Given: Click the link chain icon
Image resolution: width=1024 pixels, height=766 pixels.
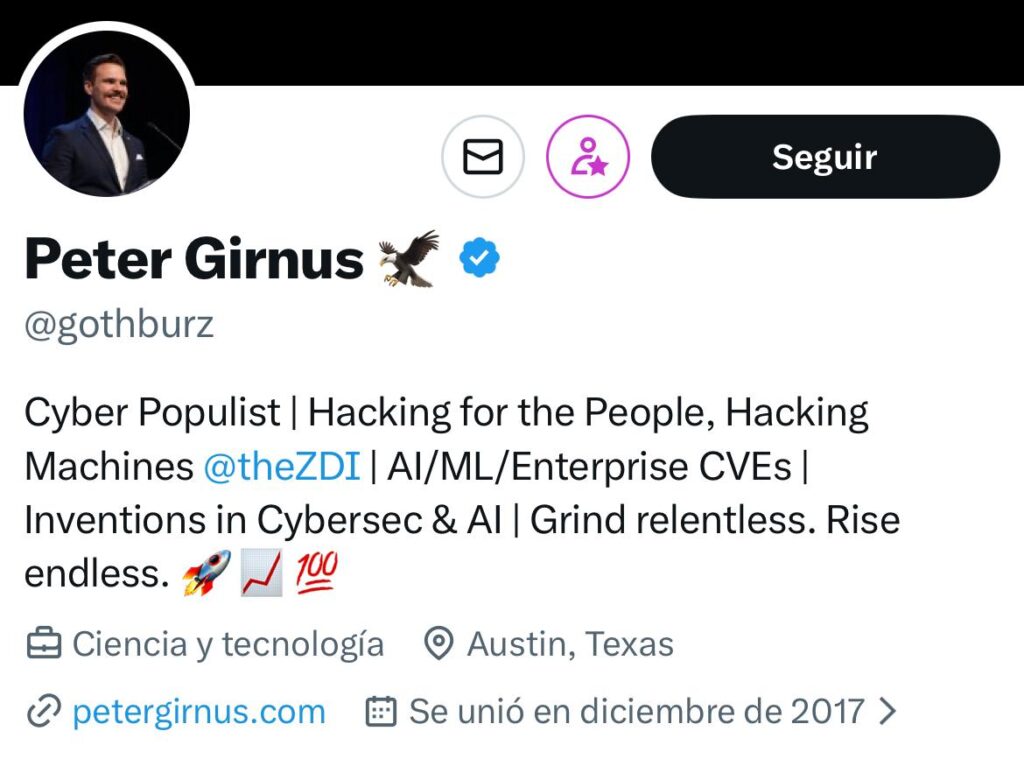Looking at the screenshot, I should coord(44,711).
